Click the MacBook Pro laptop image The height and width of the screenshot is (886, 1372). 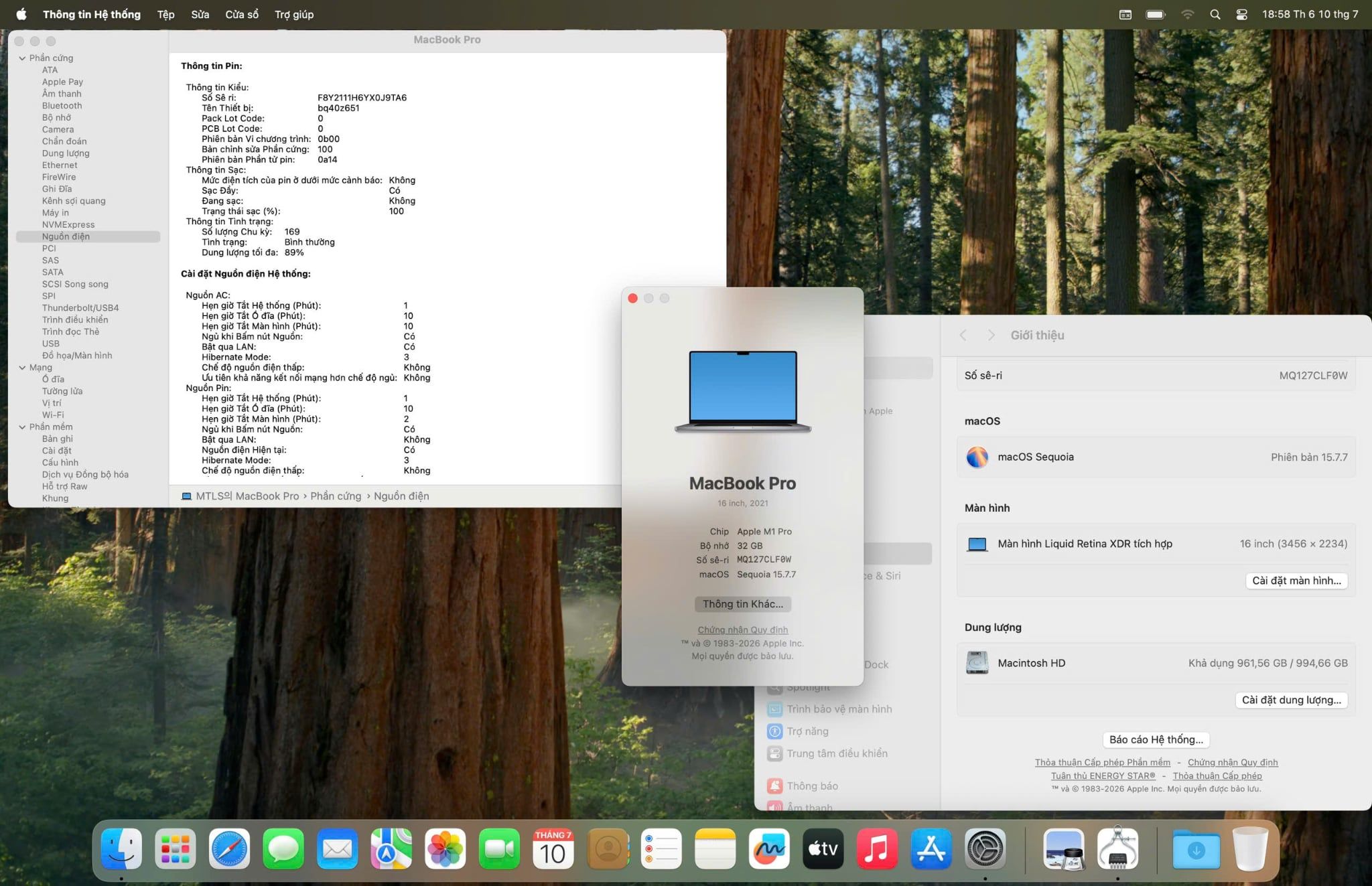(743, 391)
